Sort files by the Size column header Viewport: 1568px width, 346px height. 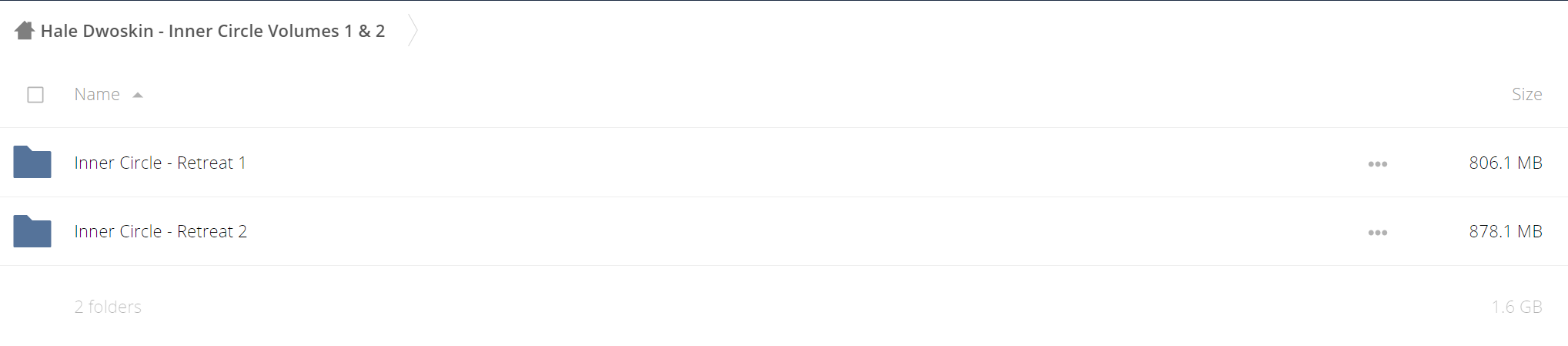pos(1526,95)
